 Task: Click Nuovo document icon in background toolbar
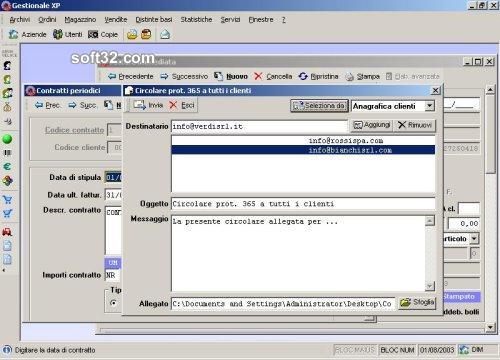(x=218, y=76)
